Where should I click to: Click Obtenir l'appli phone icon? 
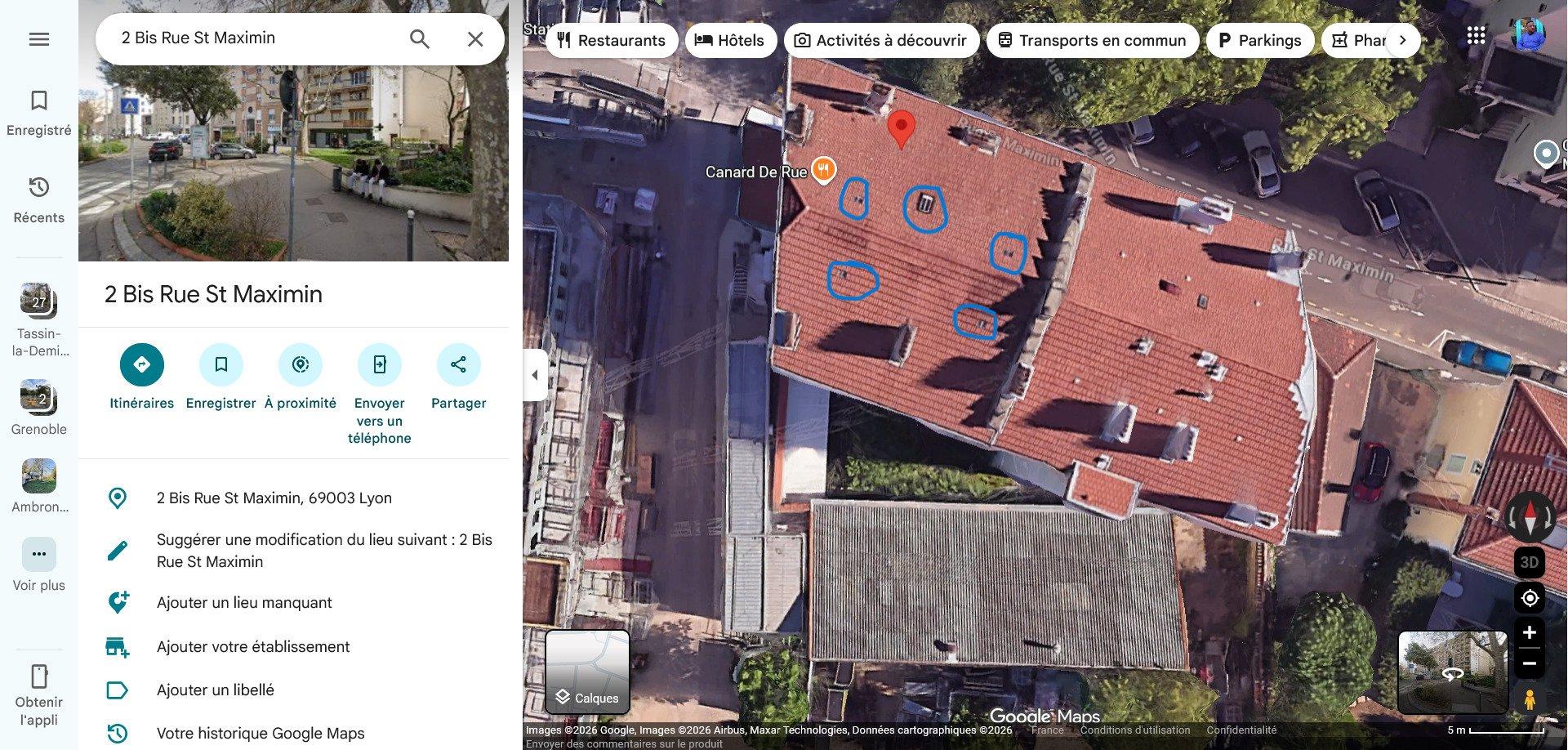pyautogui.click(x=39, y=676)
